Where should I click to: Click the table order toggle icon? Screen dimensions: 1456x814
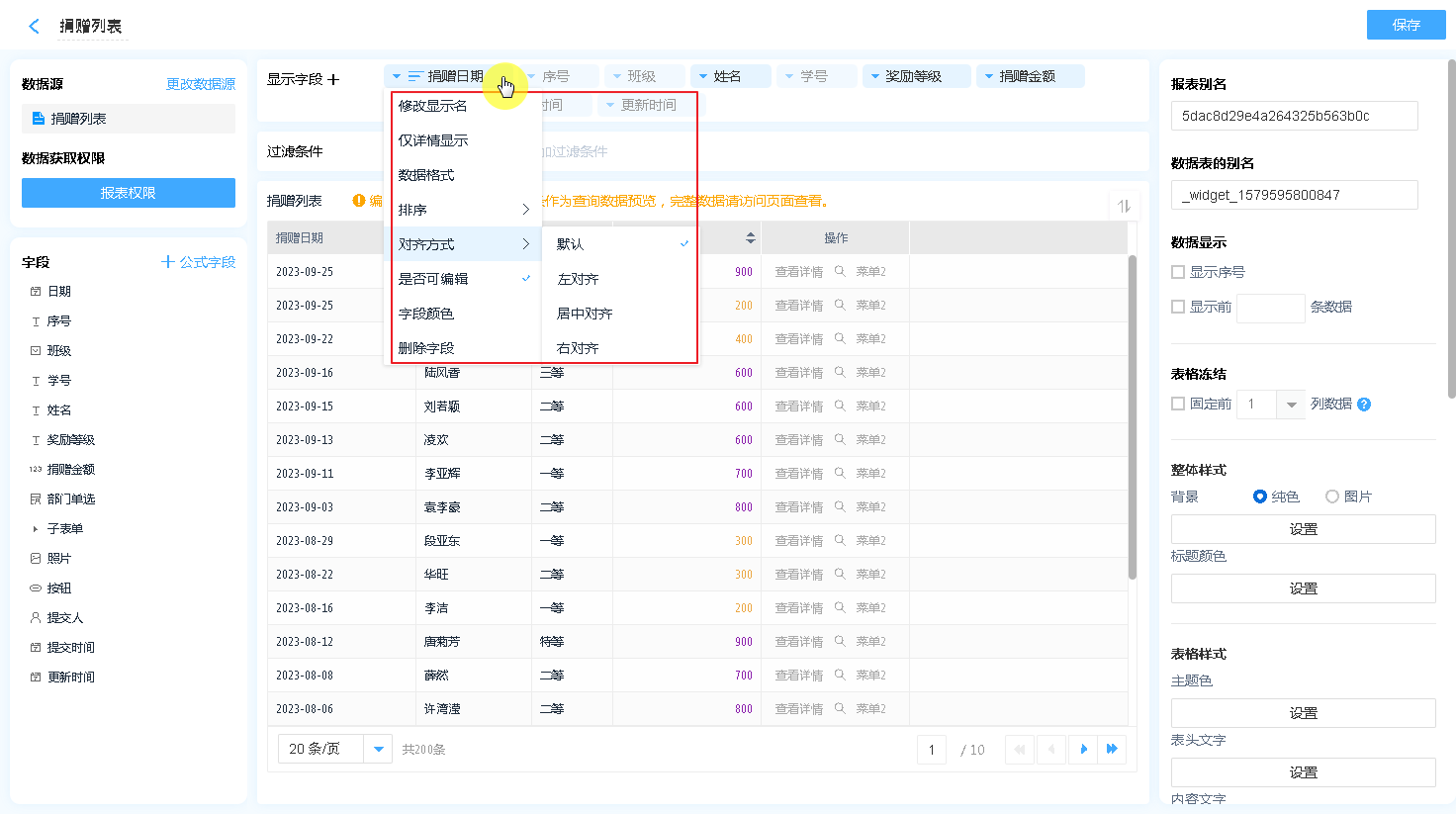click(1124, 206)
